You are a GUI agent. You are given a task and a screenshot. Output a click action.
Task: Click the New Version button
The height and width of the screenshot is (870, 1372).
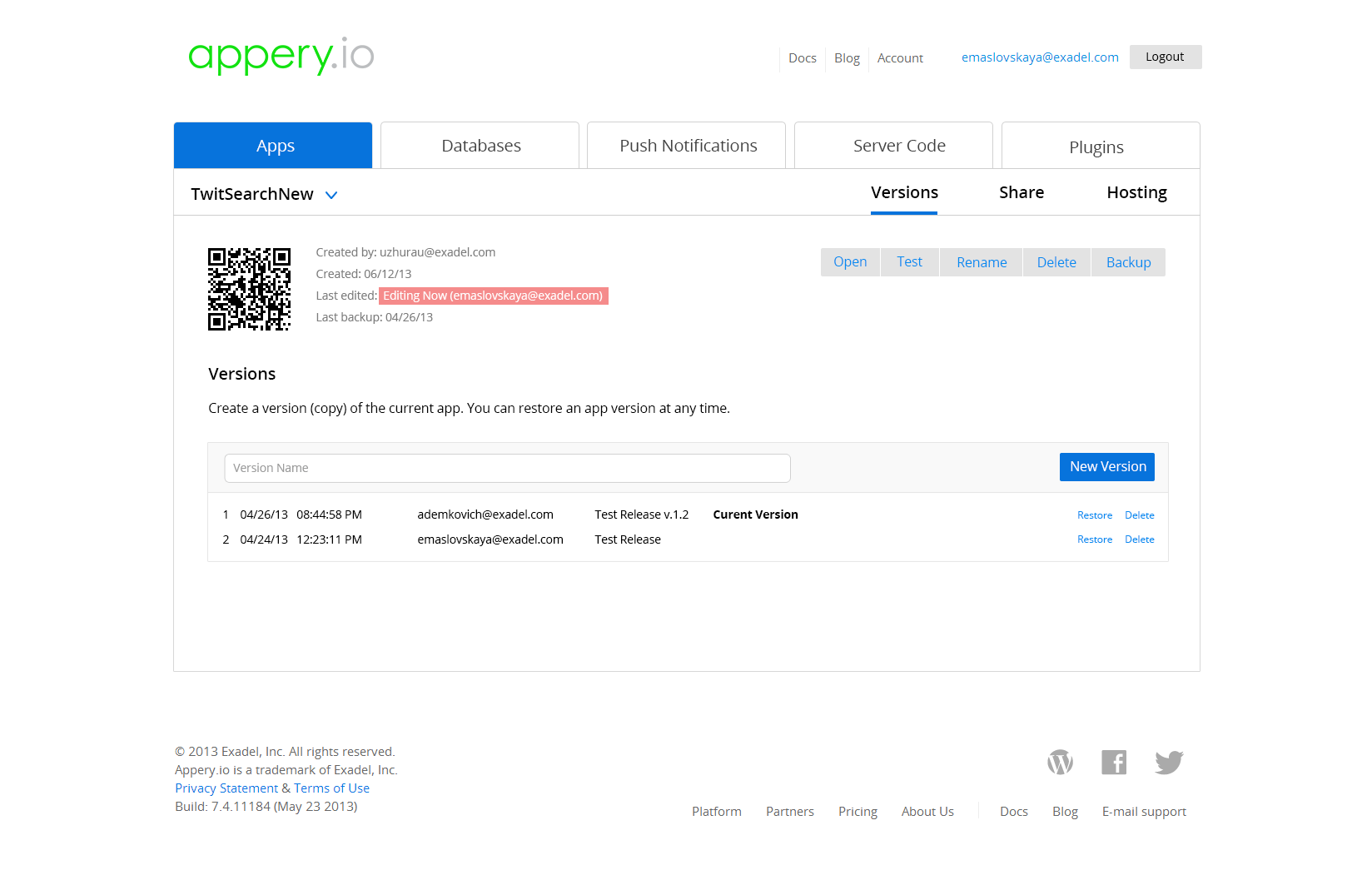(1107, 467)
